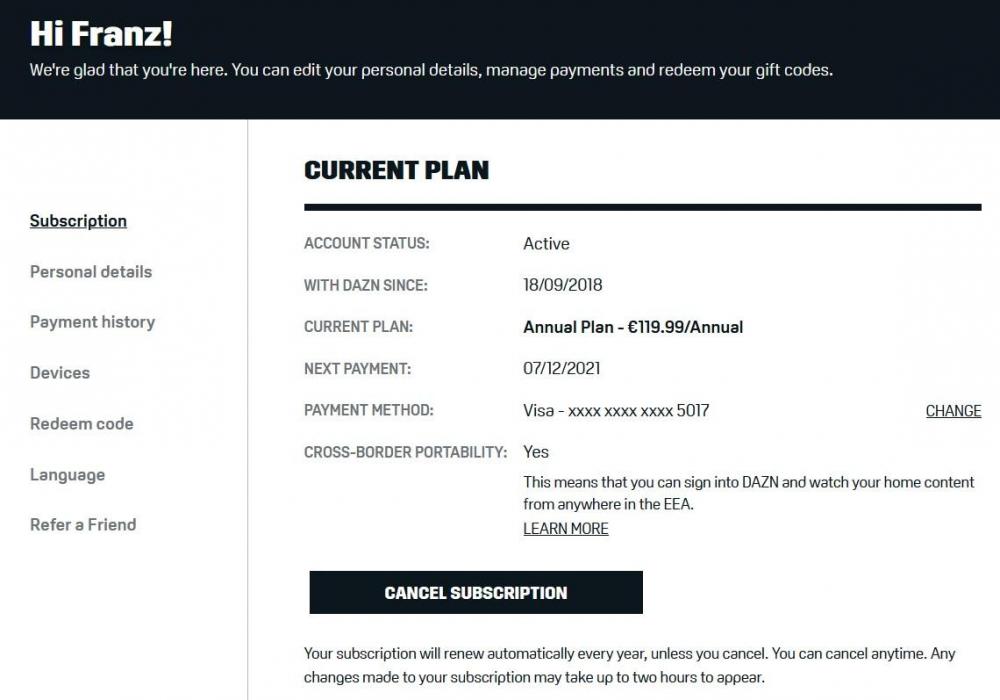Click the automatic renewal notice paragraph
This screenshot has width=1000, height=700.
629,665
